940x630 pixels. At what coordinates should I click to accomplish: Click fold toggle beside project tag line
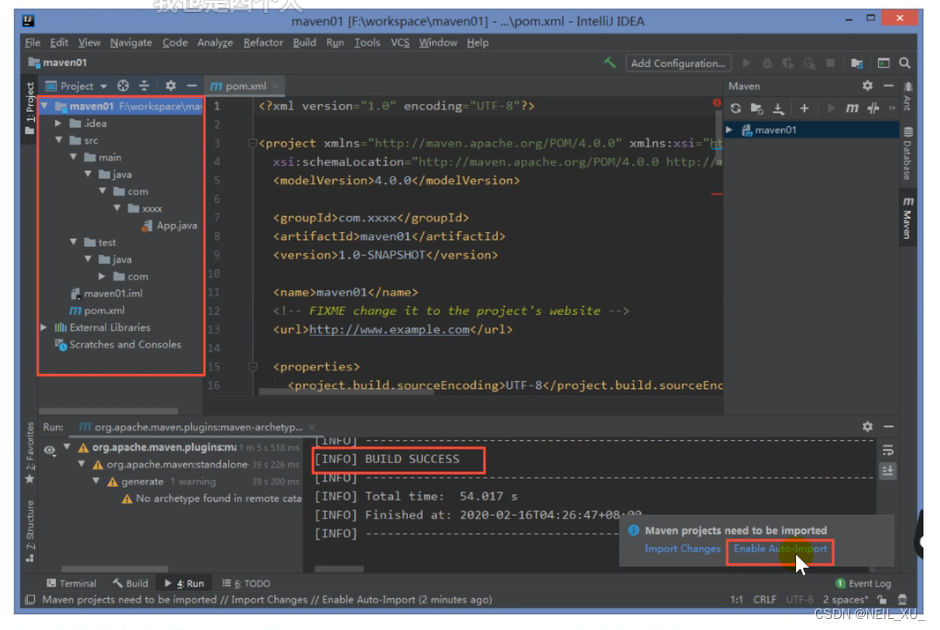252,143
